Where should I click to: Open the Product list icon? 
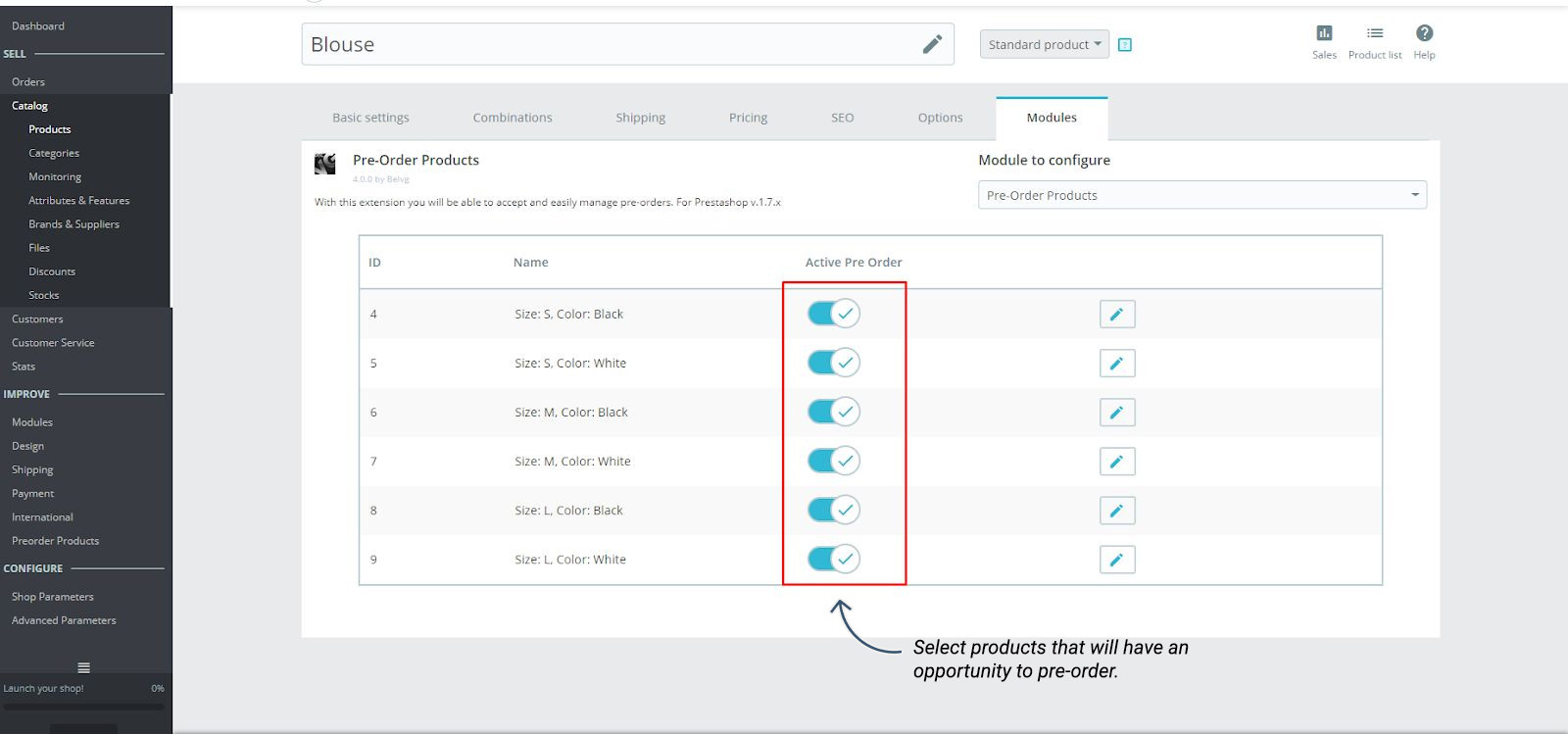pos(1375,33)
